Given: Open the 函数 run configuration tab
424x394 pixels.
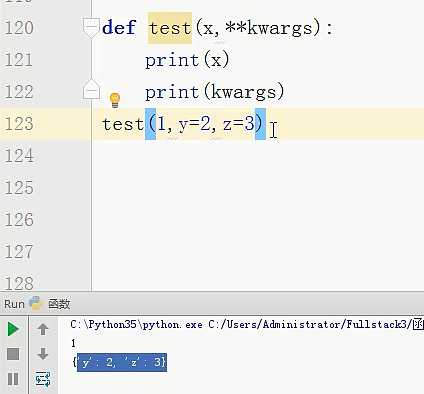Looking at the screenshot, I should pos(59,304).
